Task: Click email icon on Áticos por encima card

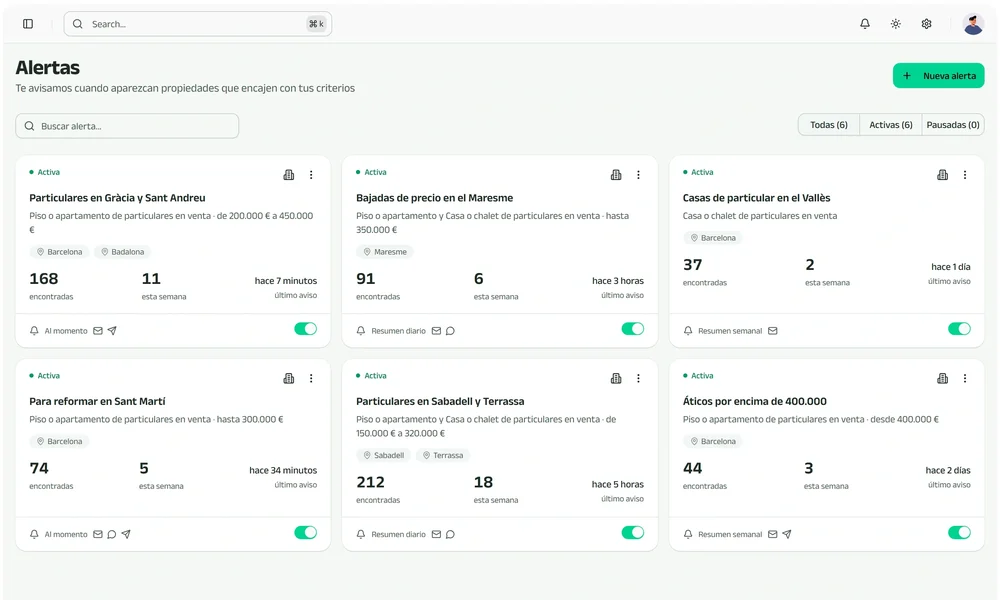Action: point(773,534)
